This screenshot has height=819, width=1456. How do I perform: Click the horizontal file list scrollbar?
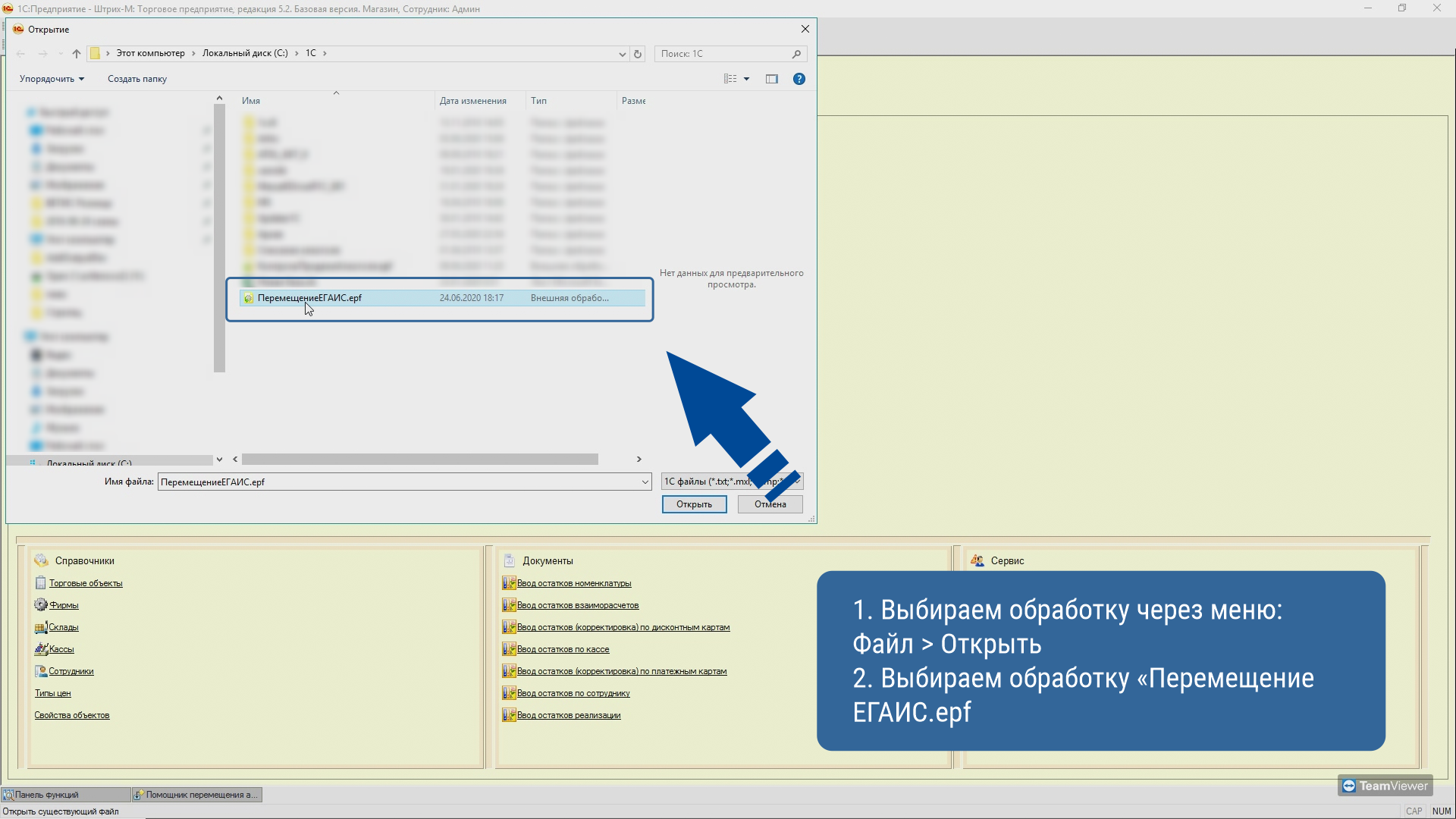(419, 460)
